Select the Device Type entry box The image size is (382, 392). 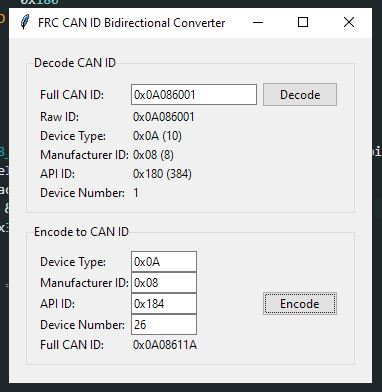(164, 262)
